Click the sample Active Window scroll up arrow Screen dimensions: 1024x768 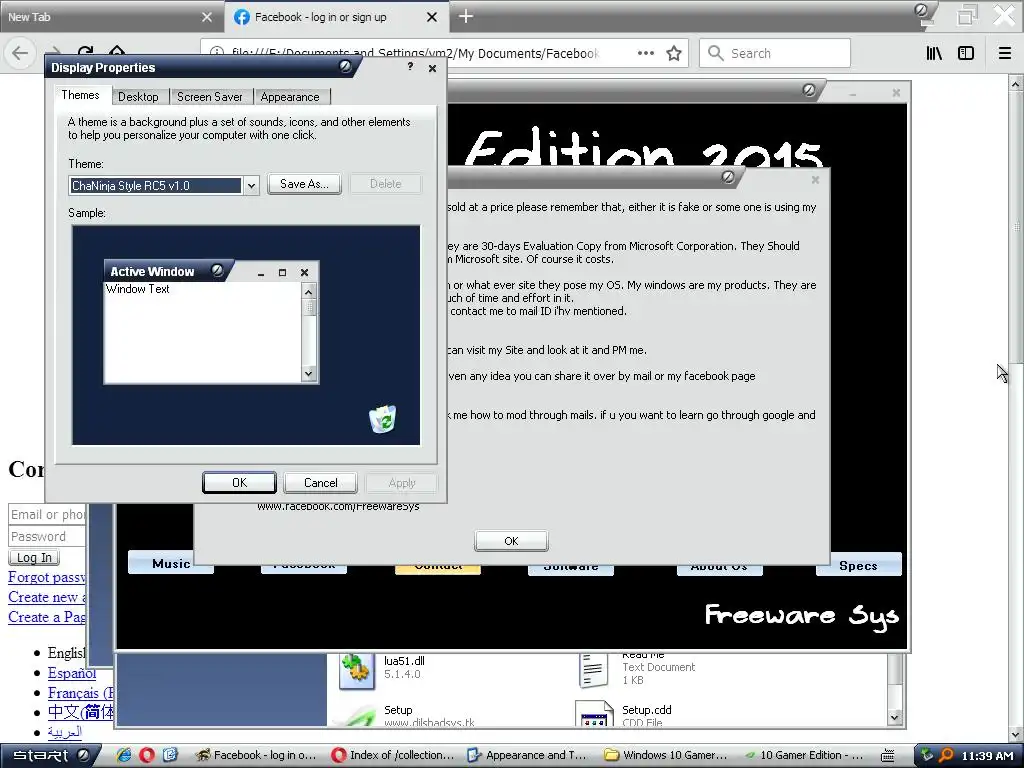309,291
